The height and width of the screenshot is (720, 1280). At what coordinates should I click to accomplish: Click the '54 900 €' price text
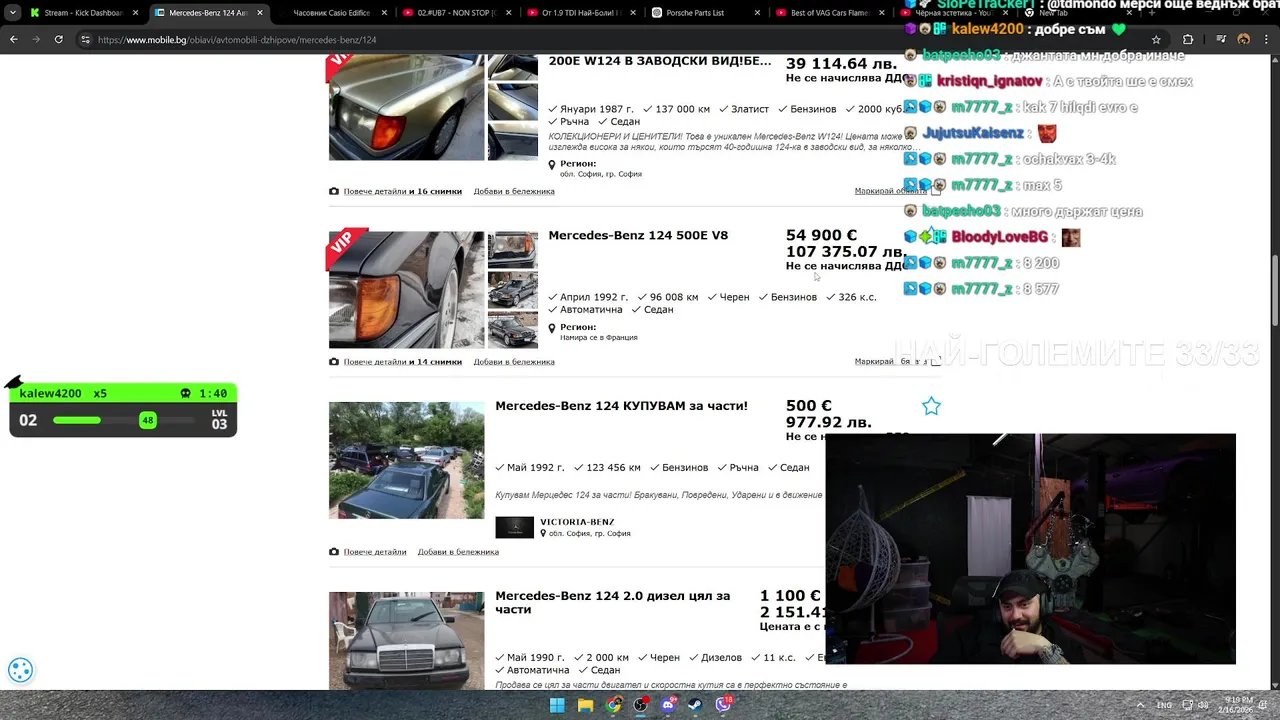821,235
